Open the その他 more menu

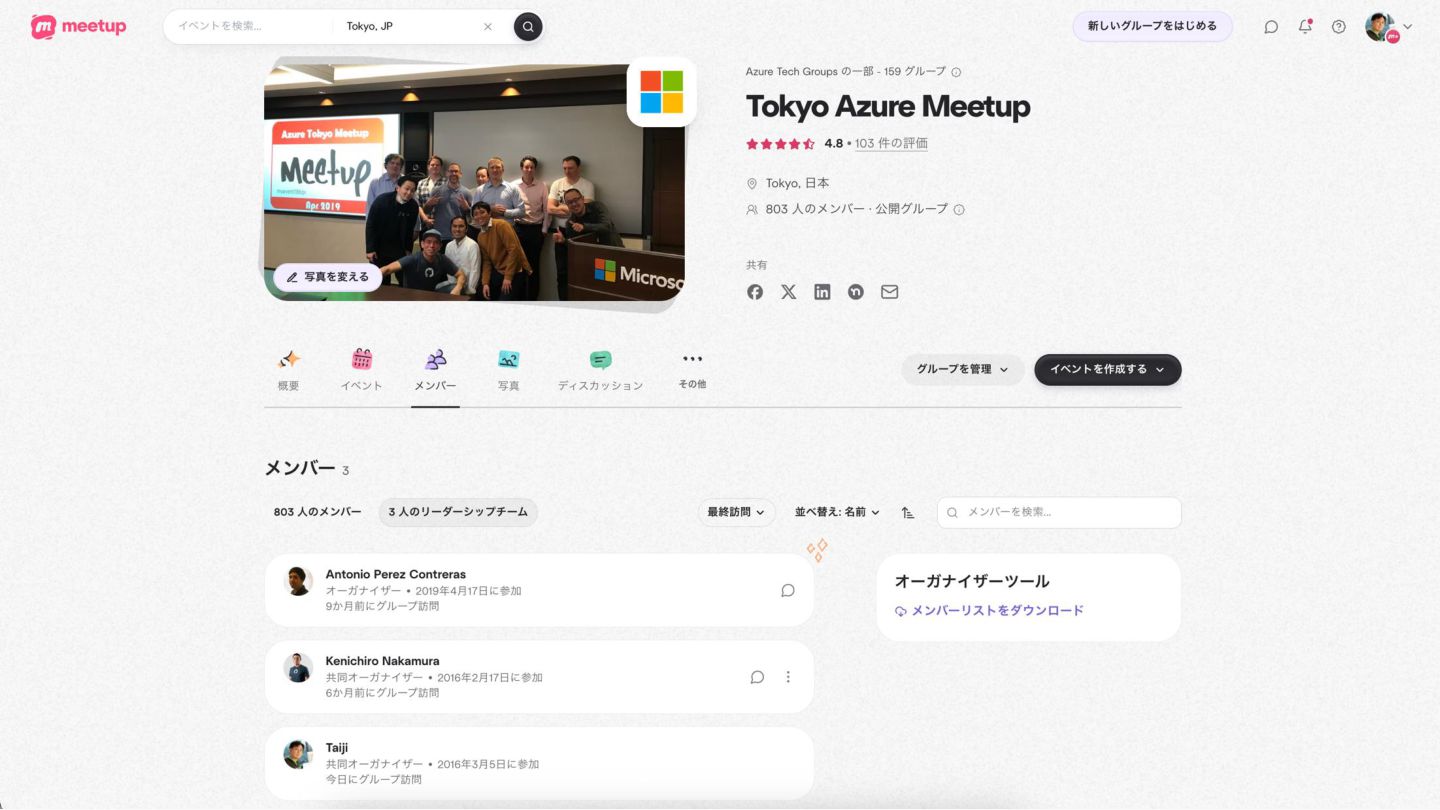pyautogui.click(x=692, y=370)
